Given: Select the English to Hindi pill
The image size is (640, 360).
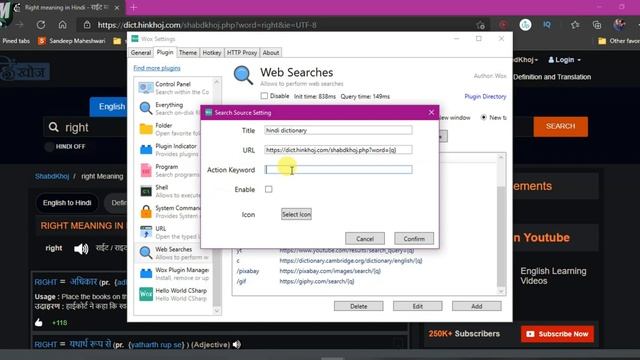Looking at the screenshot, I should (67, 203).
